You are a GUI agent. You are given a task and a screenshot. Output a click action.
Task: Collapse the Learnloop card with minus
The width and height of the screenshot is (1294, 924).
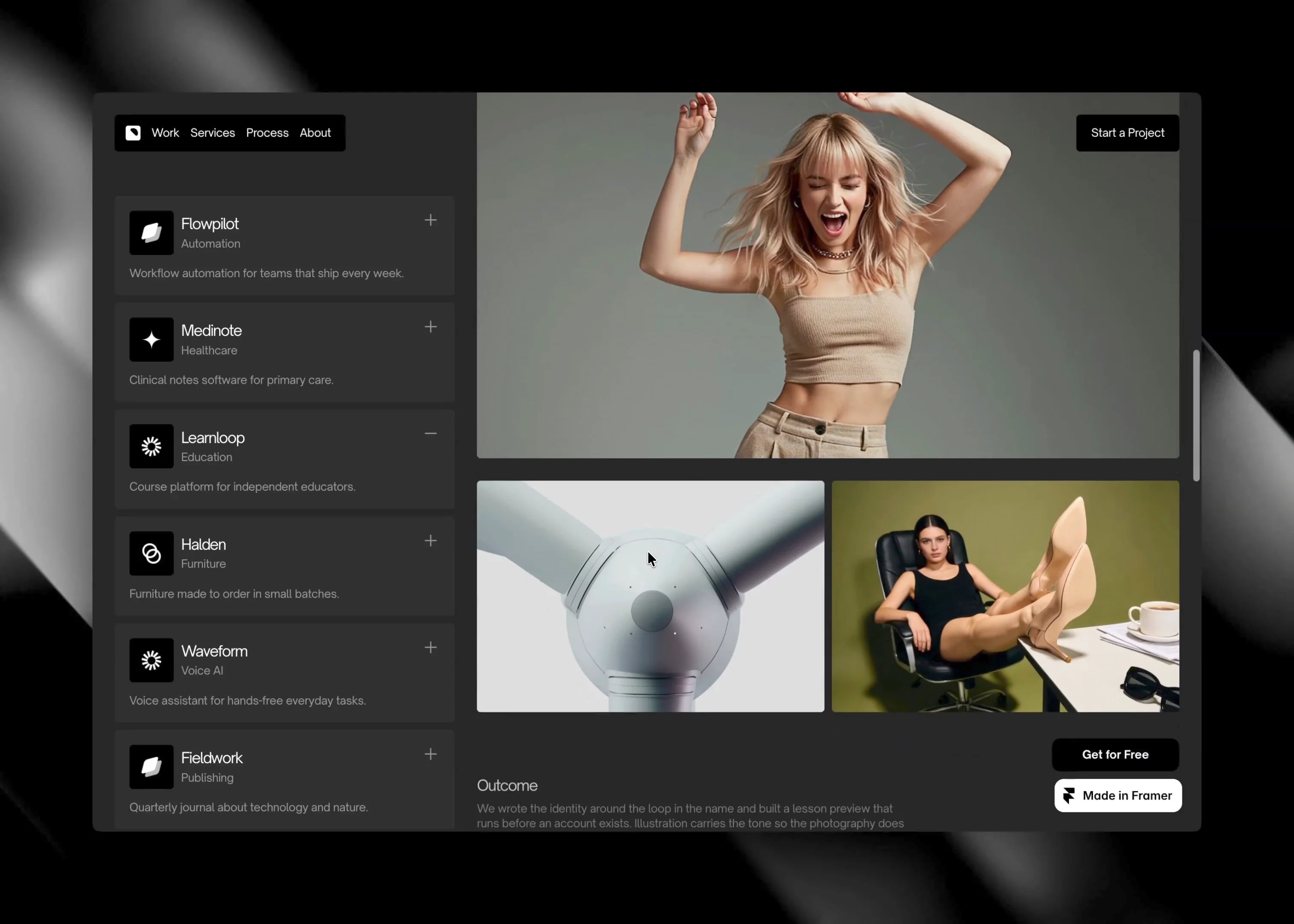point(431,433)
